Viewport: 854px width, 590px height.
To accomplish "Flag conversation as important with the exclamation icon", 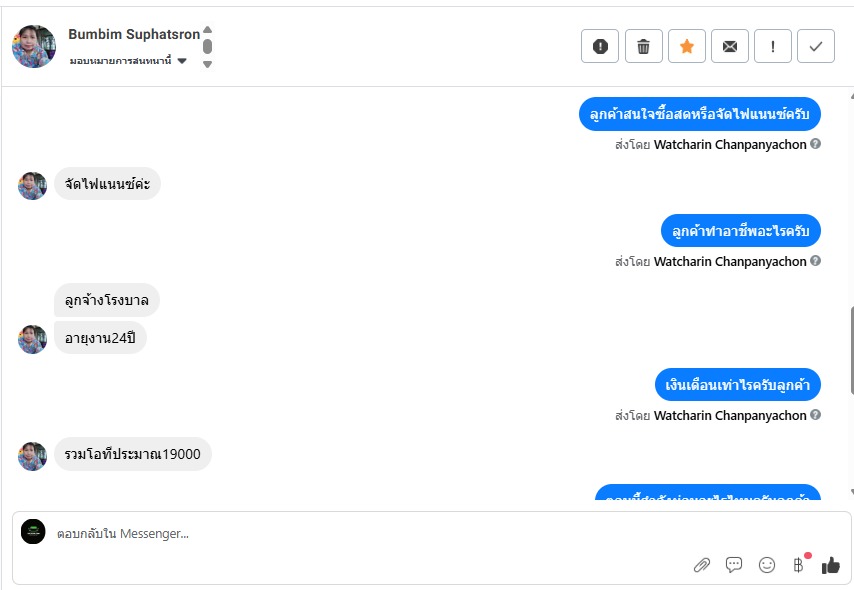I will [x=773, y=46].
